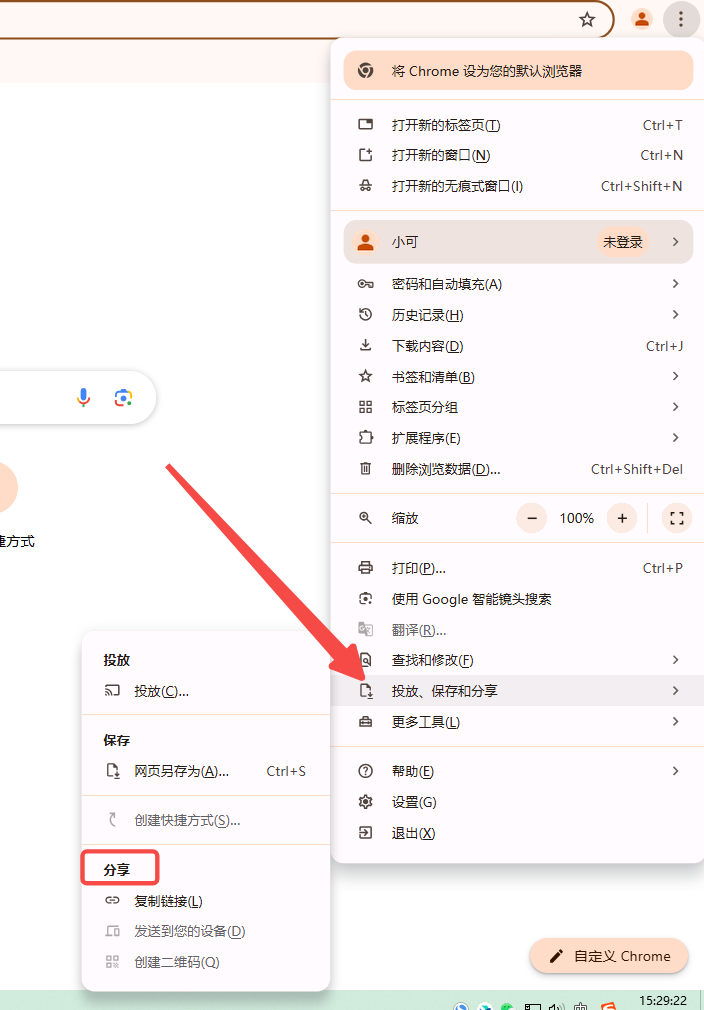The height and width of the screenshot is (1010, 704).
Task: Click the tab groups grid icon
Action: 365,407
